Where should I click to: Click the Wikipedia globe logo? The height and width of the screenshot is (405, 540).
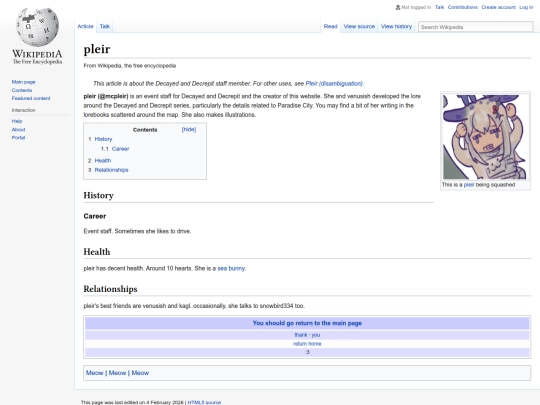tap(37, 27)
